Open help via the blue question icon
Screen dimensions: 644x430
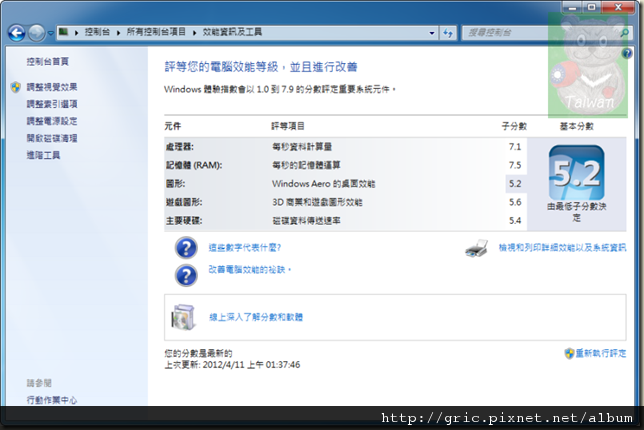point(627,53)
